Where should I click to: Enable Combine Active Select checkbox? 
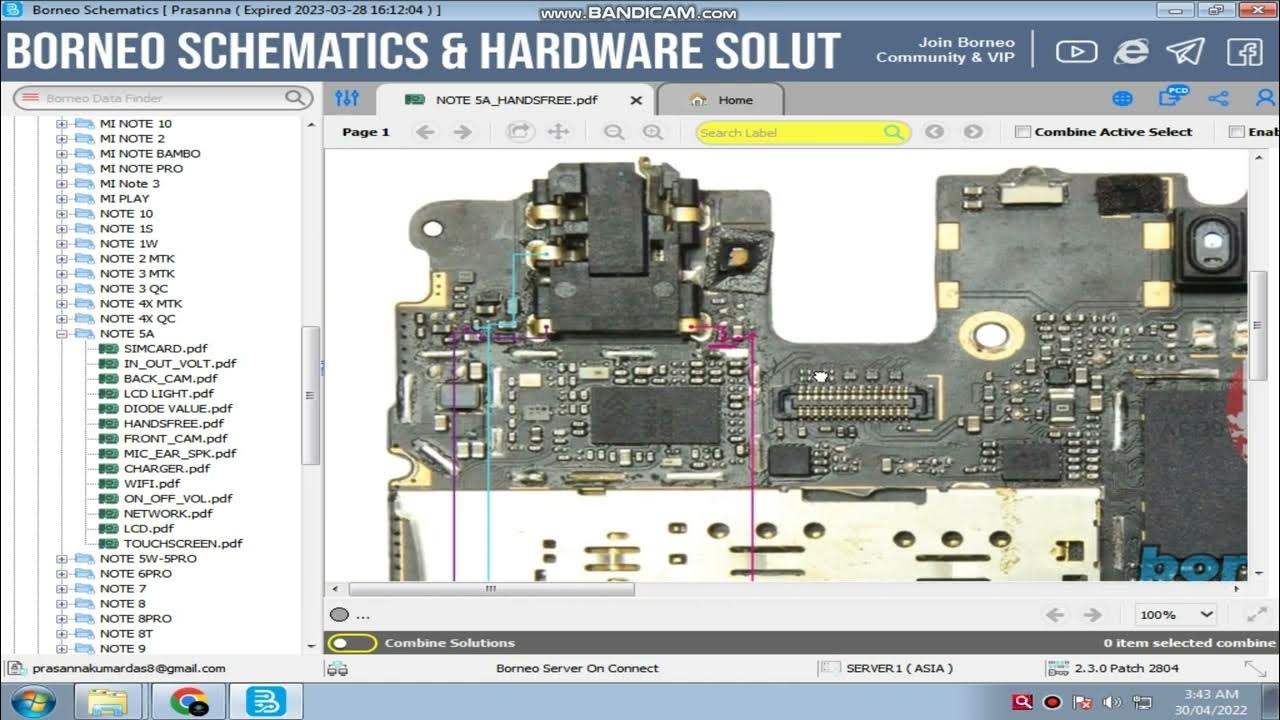[x=1022, y=132]
